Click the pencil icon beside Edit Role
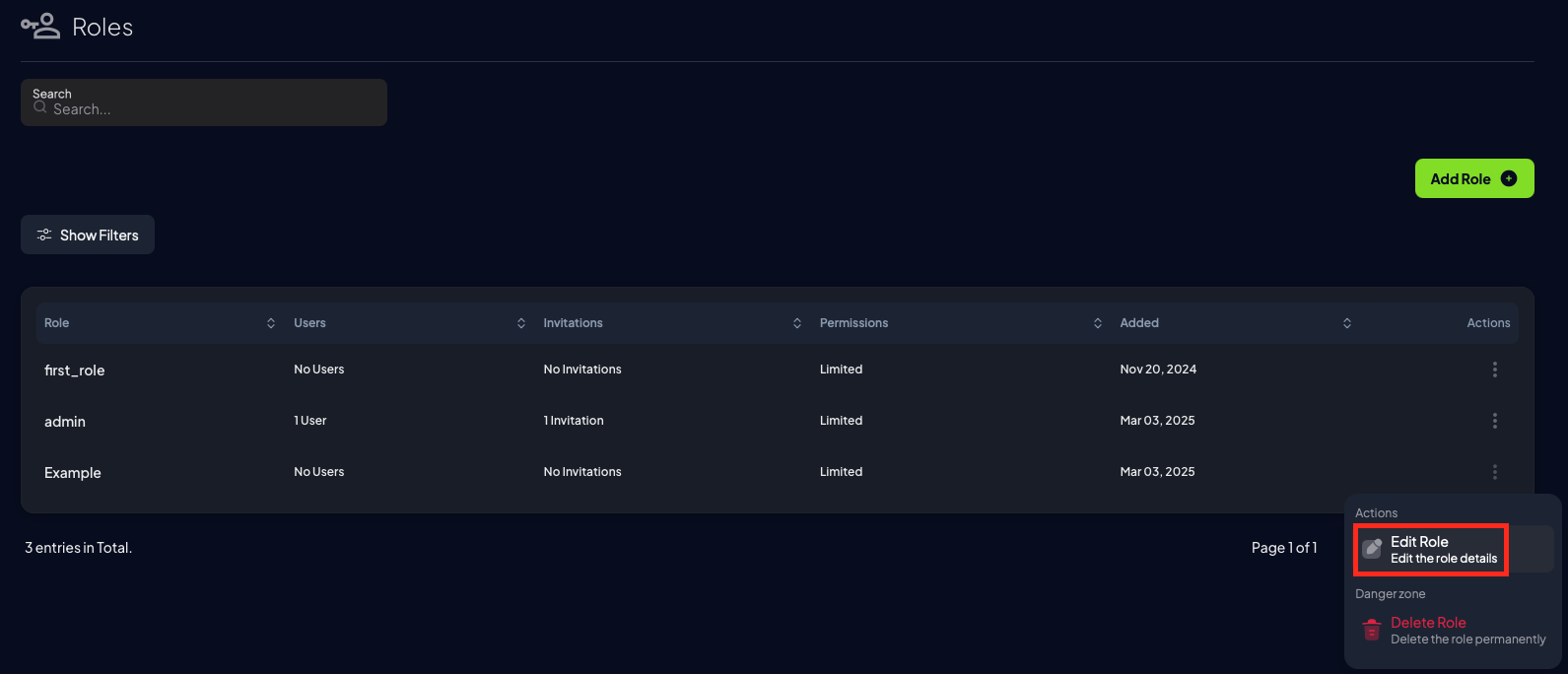1568x674 pixels. (1372, 549)
